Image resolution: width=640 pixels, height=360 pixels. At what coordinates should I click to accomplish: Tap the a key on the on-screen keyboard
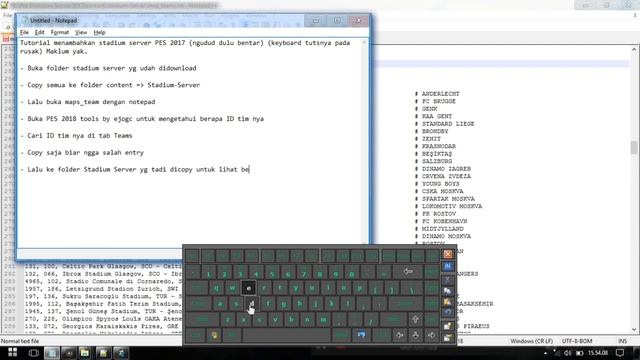220,304
